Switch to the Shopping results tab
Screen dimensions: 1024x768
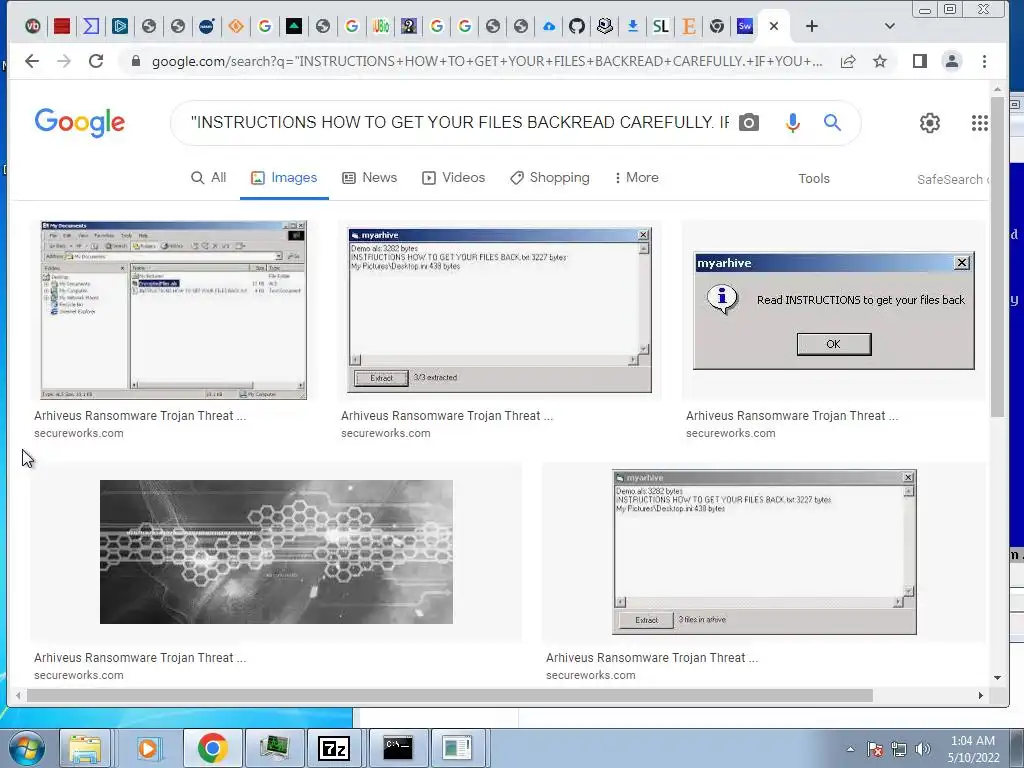(550, 178)
